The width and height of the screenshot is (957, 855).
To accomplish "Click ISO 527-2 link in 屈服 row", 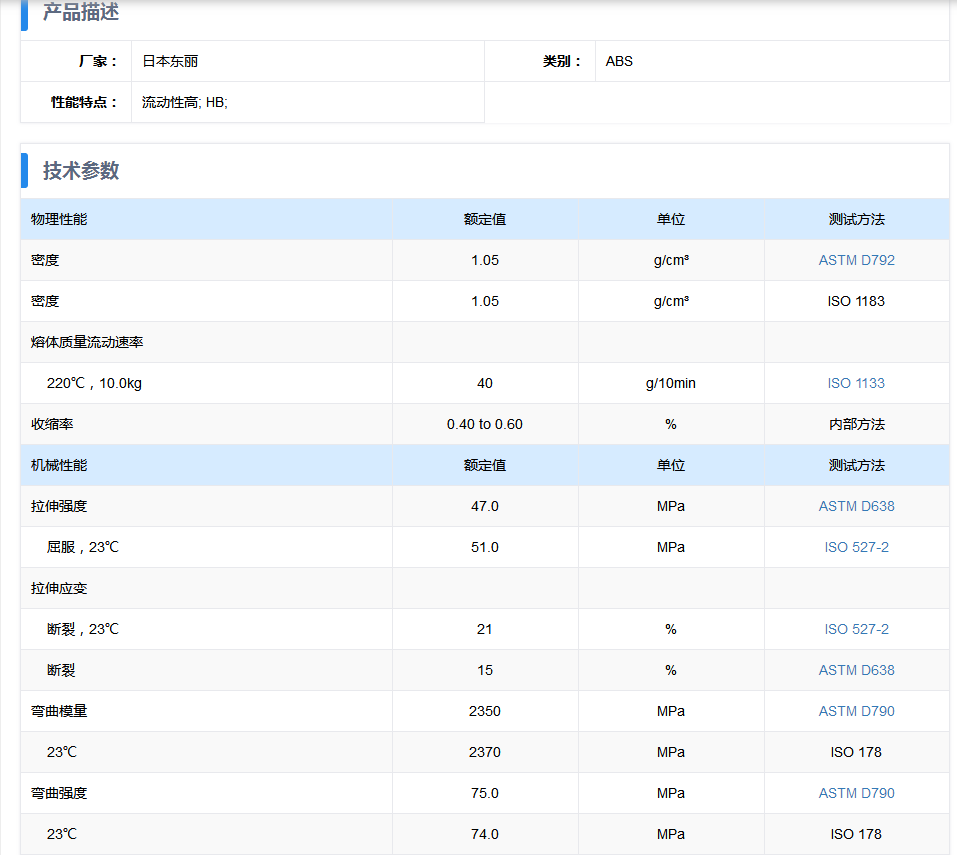I will click(856, 547).
